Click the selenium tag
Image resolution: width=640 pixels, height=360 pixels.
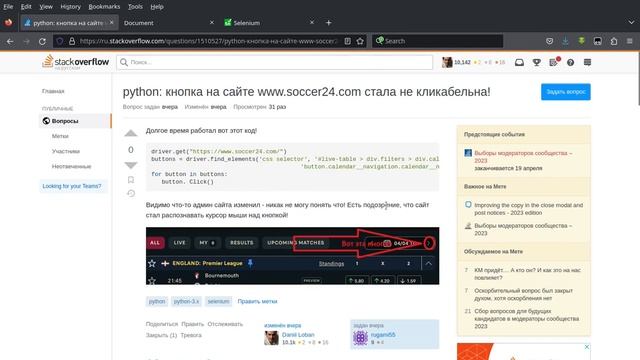click(x=218, y=301)
